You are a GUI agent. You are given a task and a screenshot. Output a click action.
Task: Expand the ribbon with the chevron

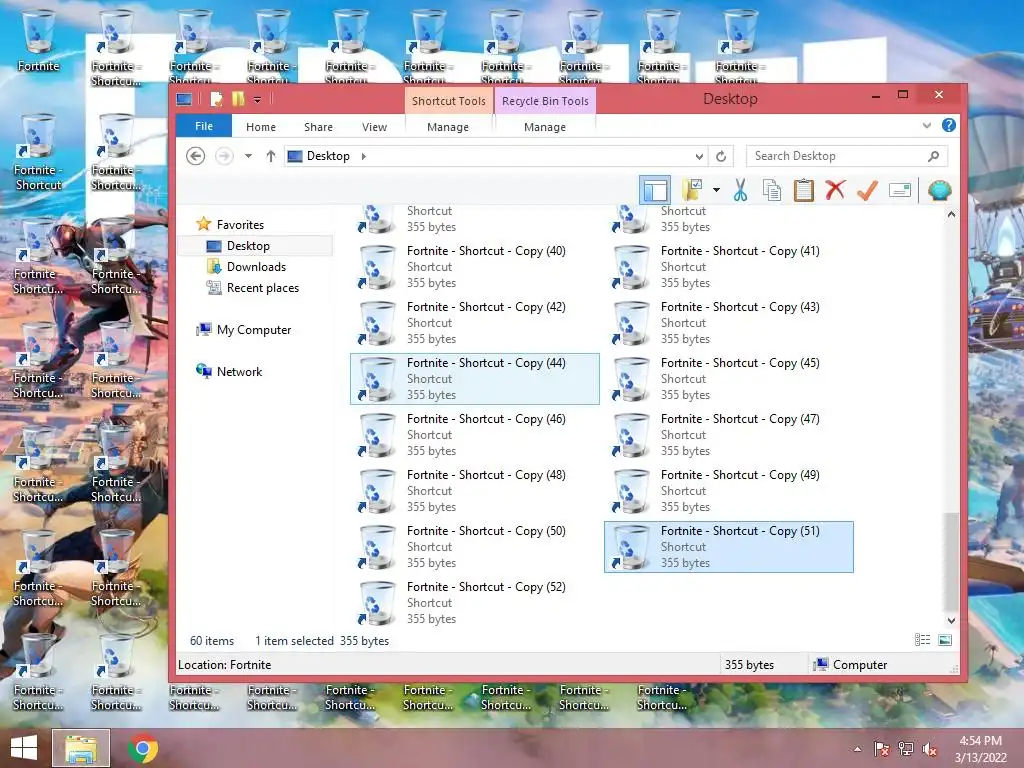[x=927, y=125]
